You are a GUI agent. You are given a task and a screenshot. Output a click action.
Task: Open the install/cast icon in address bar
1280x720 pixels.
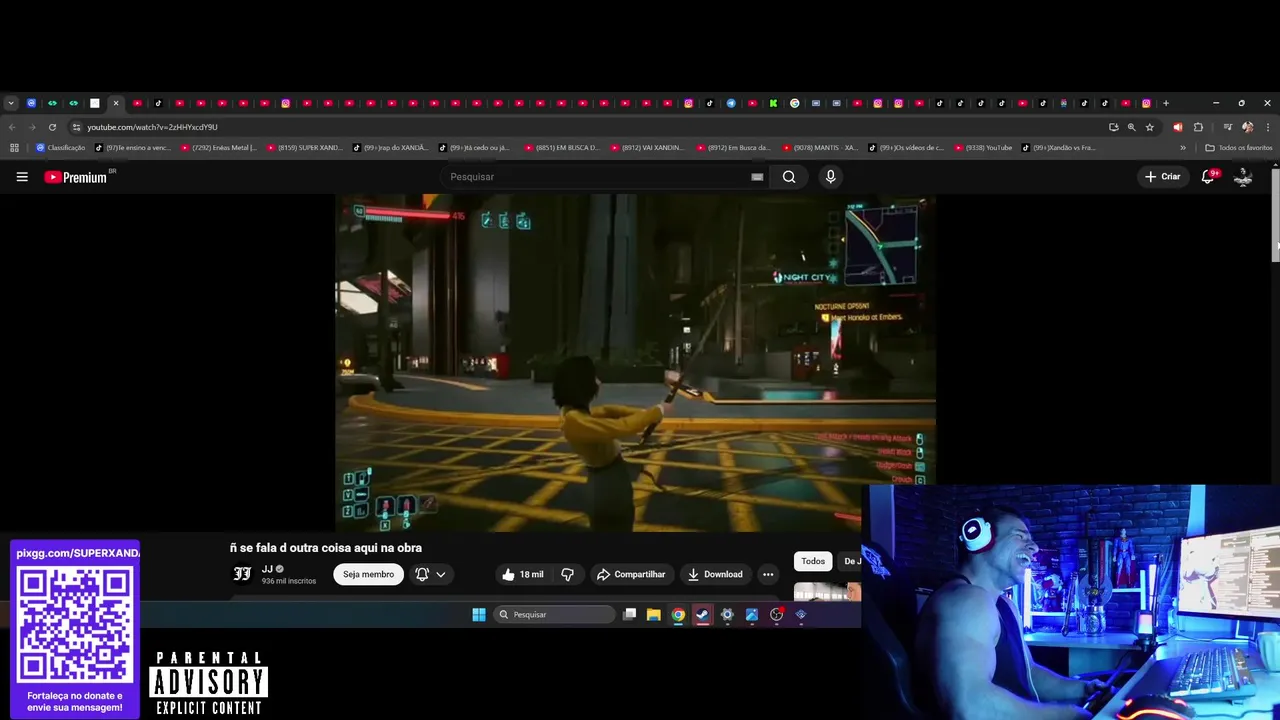pos(1113,127)
